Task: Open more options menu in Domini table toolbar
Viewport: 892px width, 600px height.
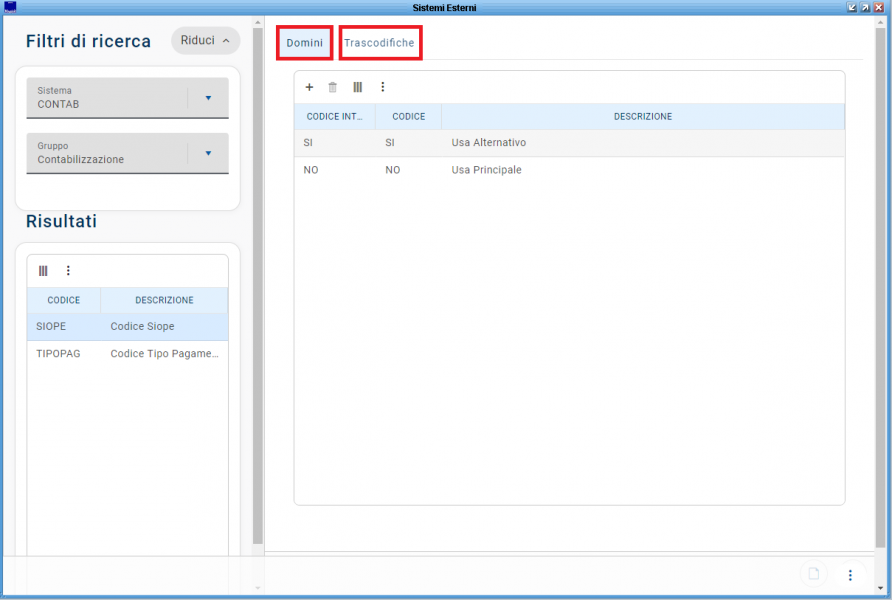Action: [x=382, y=87]
